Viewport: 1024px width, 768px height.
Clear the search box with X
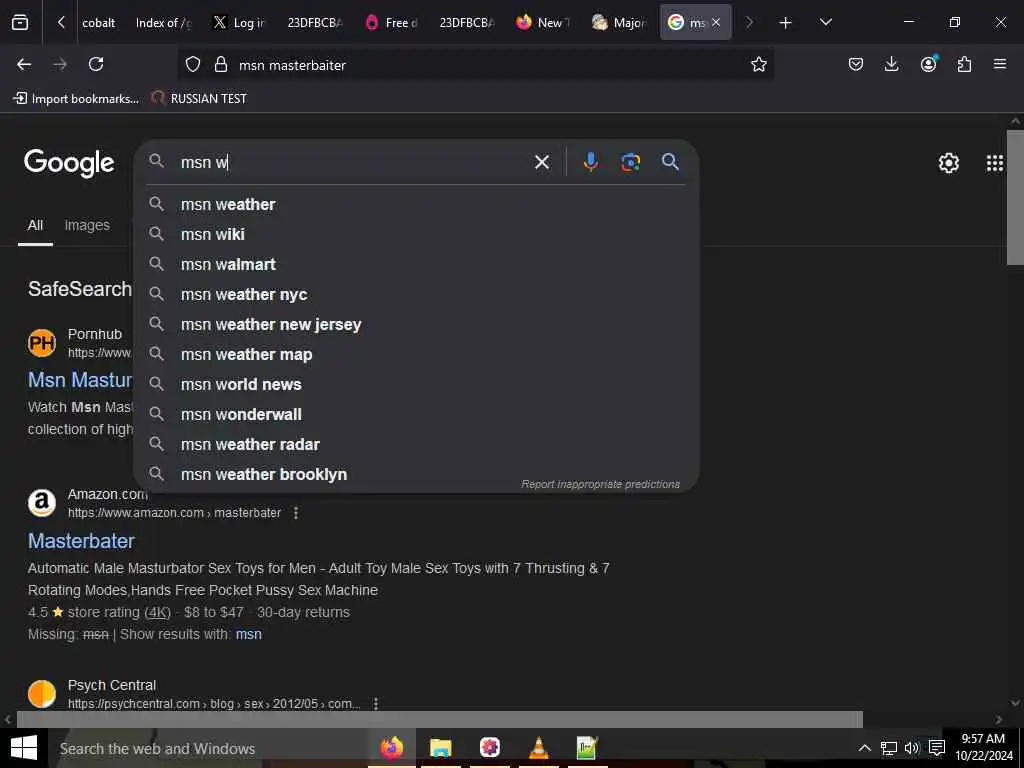click(x=541, y=162)
